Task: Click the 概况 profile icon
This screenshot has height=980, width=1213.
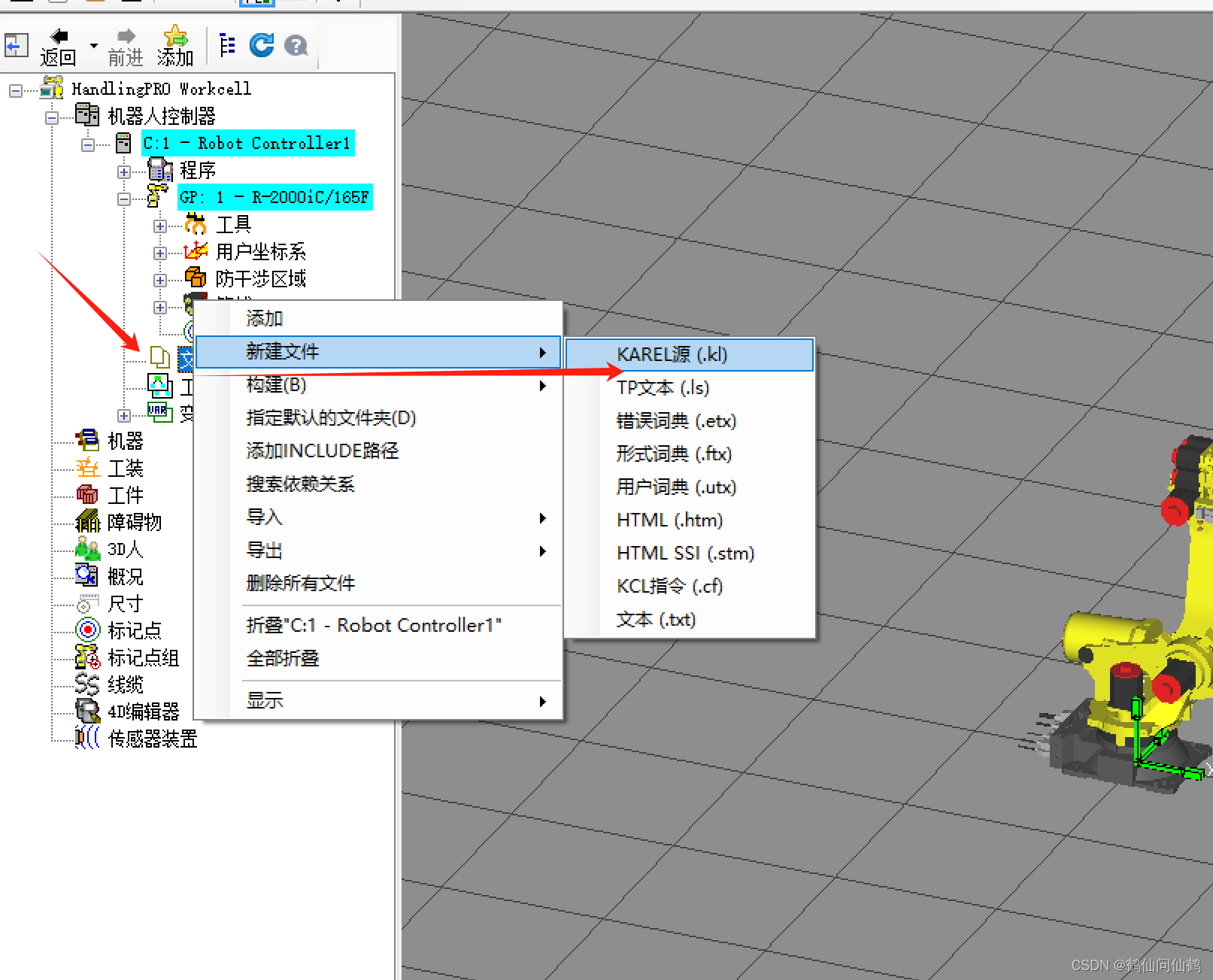Action: point(87,576)
